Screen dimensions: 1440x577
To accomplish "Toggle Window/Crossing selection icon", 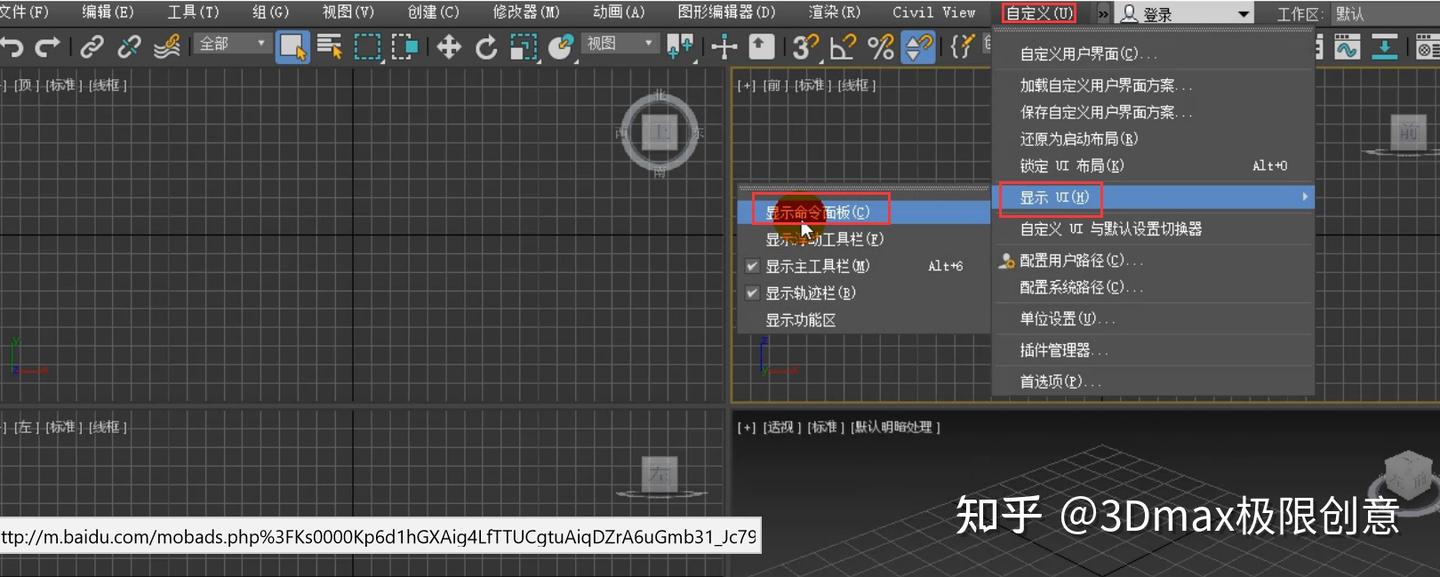I will click(405, 46).
